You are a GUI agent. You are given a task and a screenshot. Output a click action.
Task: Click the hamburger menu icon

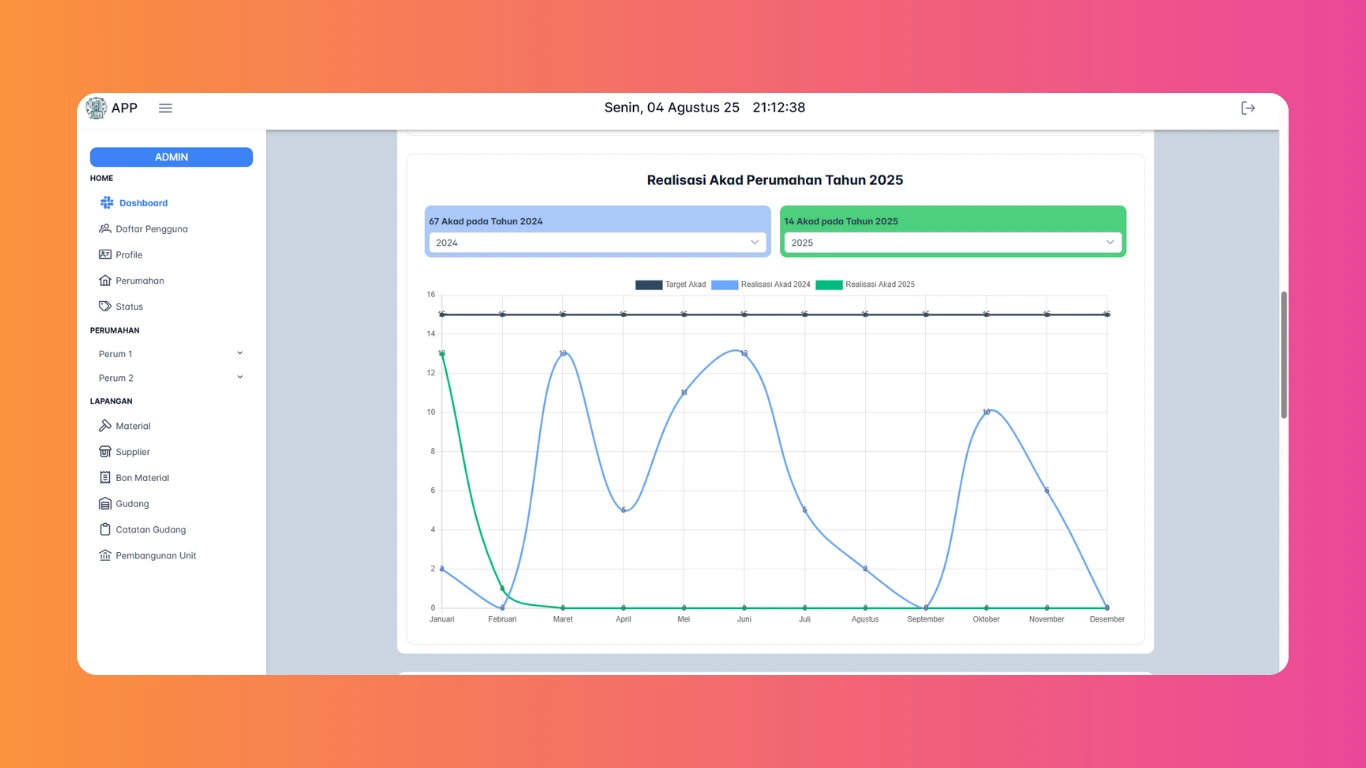point(166,108)
